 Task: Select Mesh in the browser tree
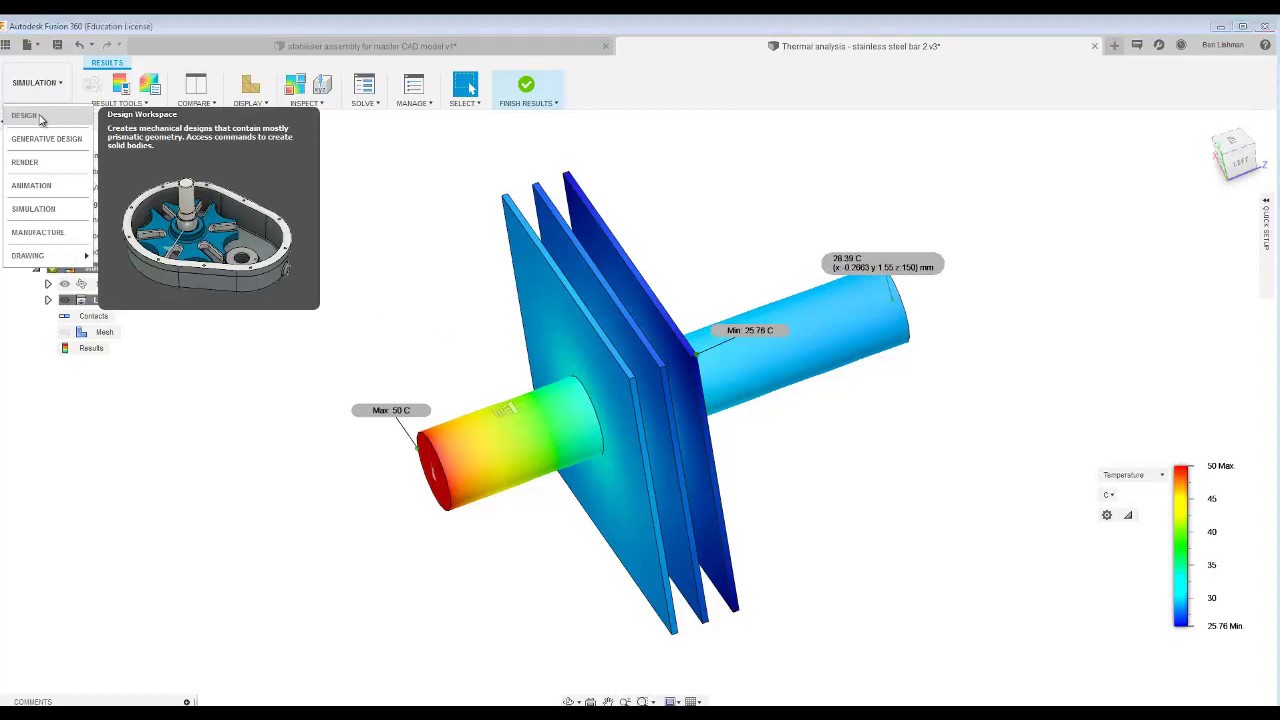pyautogui.click(x=104, y=332)
